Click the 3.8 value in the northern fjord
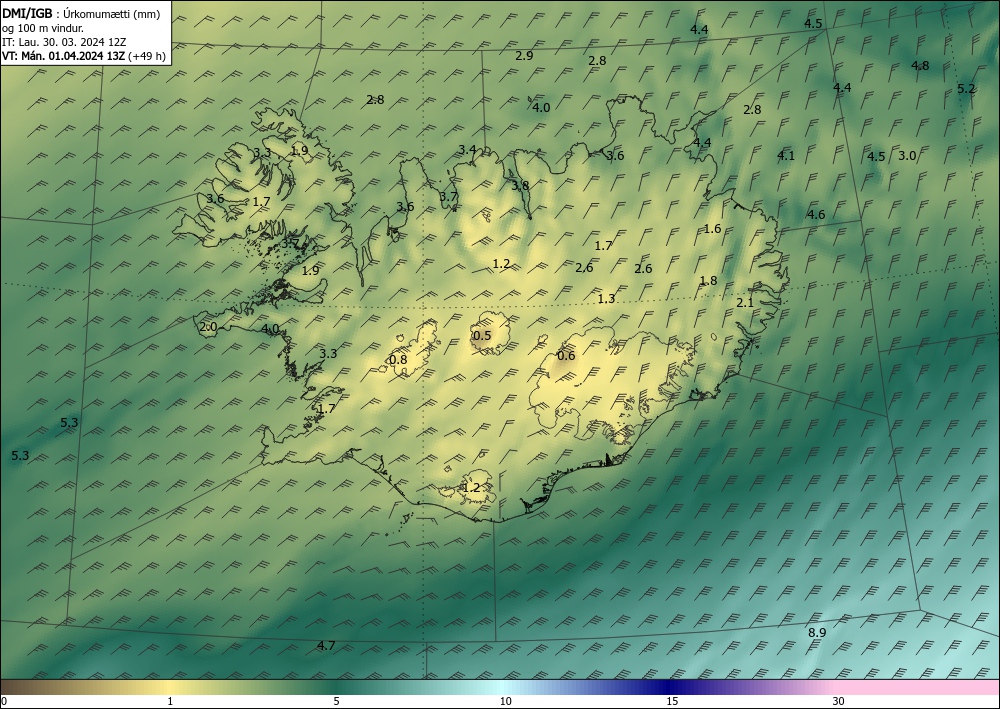Viewport: 1000px width, 709px height. click(520, 186)
